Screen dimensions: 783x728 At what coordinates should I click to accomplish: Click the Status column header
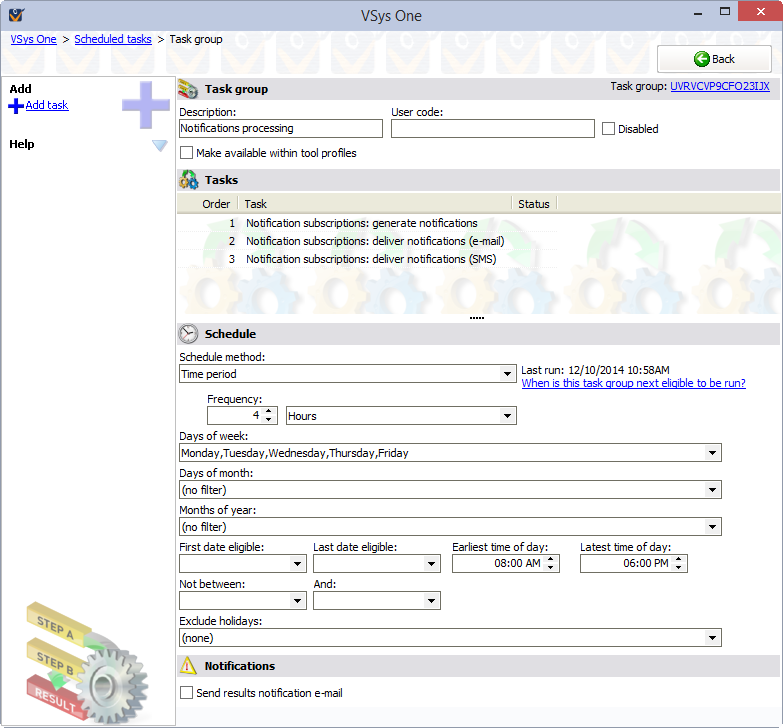click(534, 204)
